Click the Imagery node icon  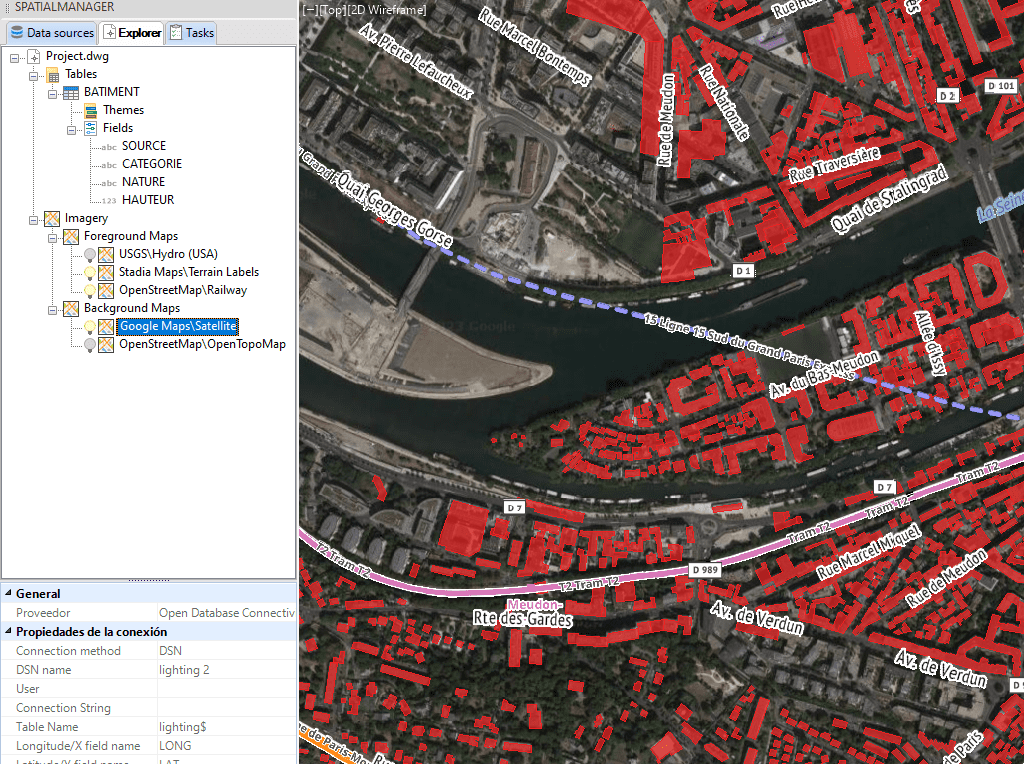52,219
